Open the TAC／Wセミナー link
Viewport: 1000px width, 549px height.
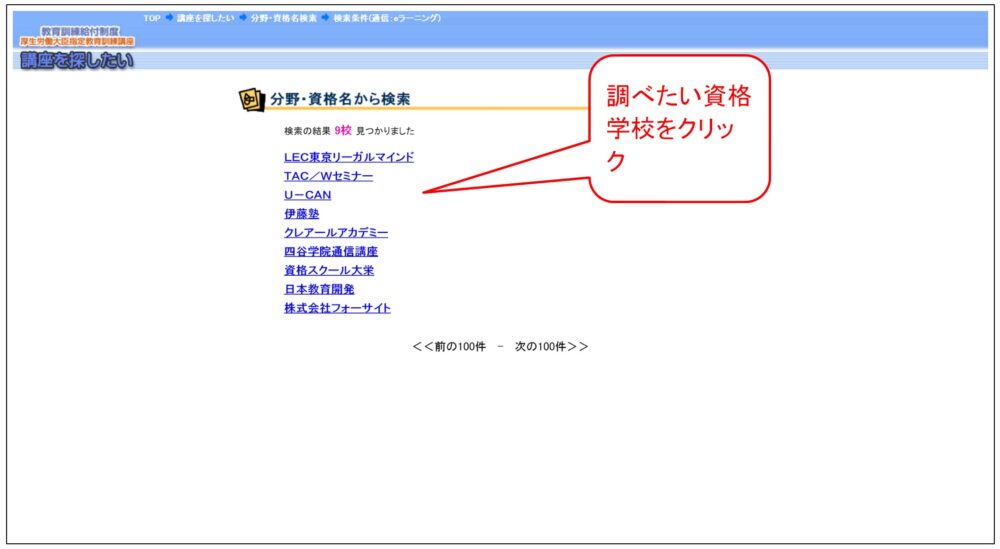(x=328, y=176)
